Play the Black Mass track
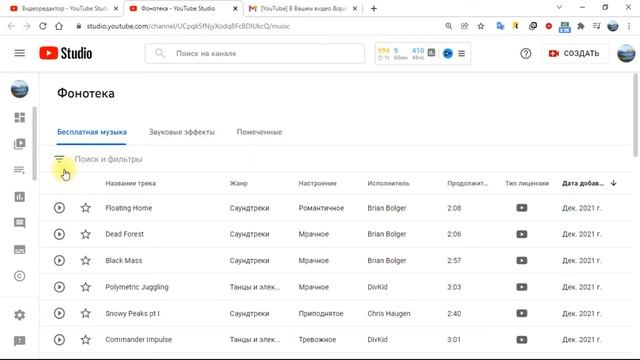 (x=59, y=260)
